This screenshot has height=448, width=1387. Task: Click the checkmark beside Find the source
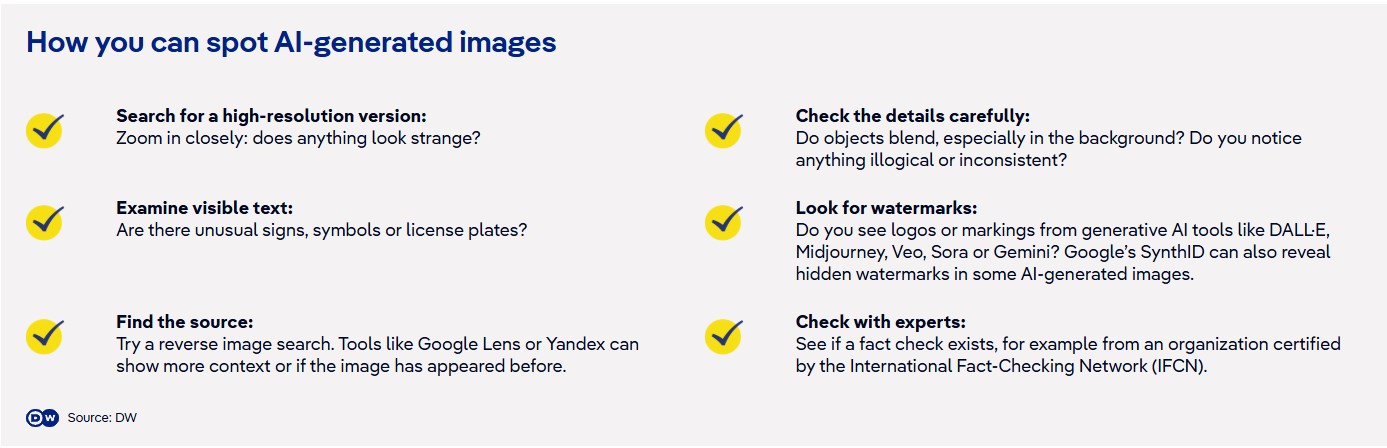click(x=45, y=334)
